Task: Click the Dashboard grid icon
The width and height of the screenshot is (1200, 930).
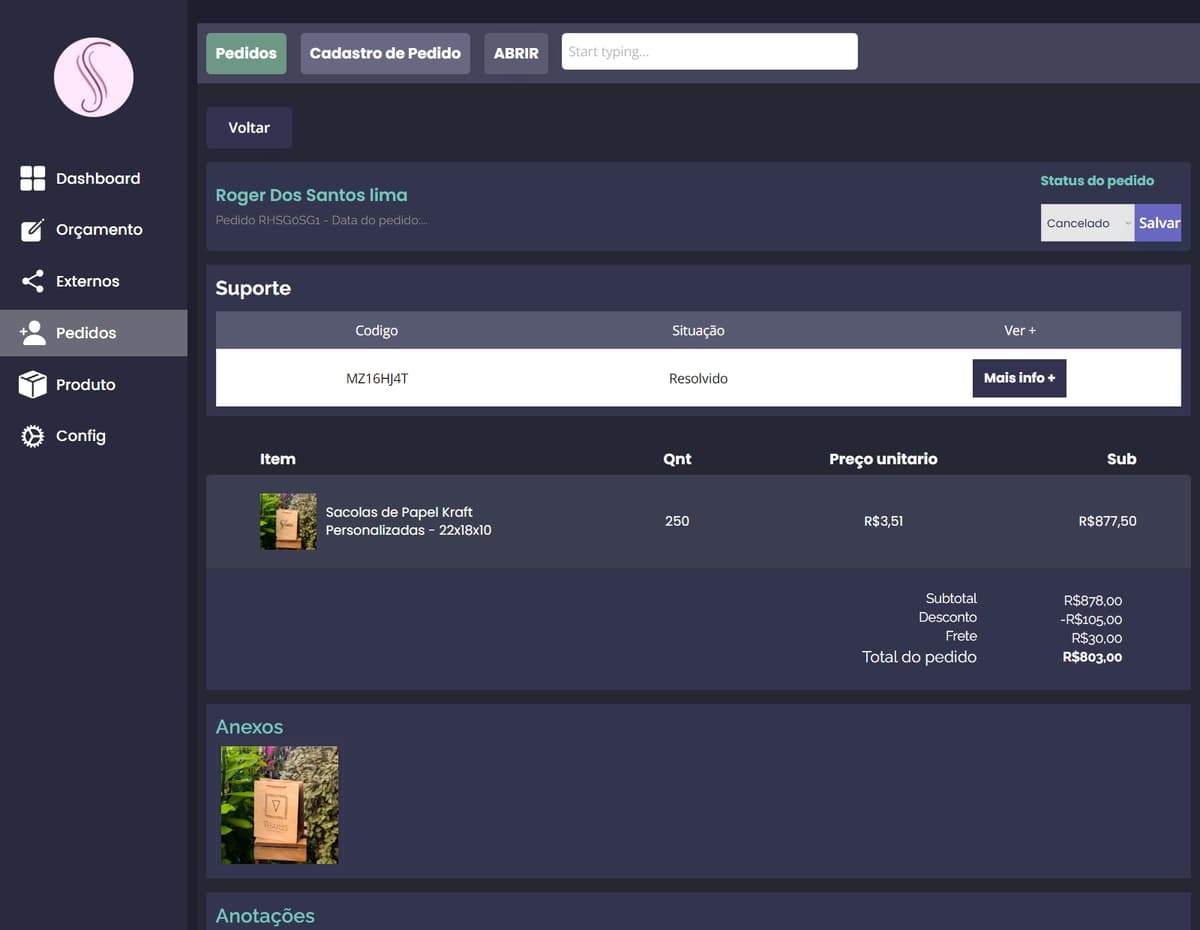Action: click(33, 178)
